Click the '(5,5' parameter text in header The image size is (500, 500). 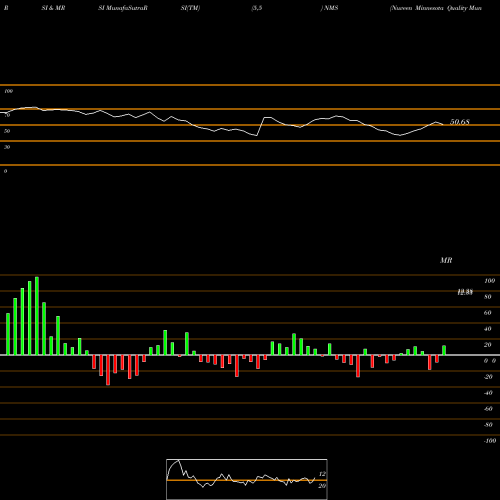click(x=257, y=8)
